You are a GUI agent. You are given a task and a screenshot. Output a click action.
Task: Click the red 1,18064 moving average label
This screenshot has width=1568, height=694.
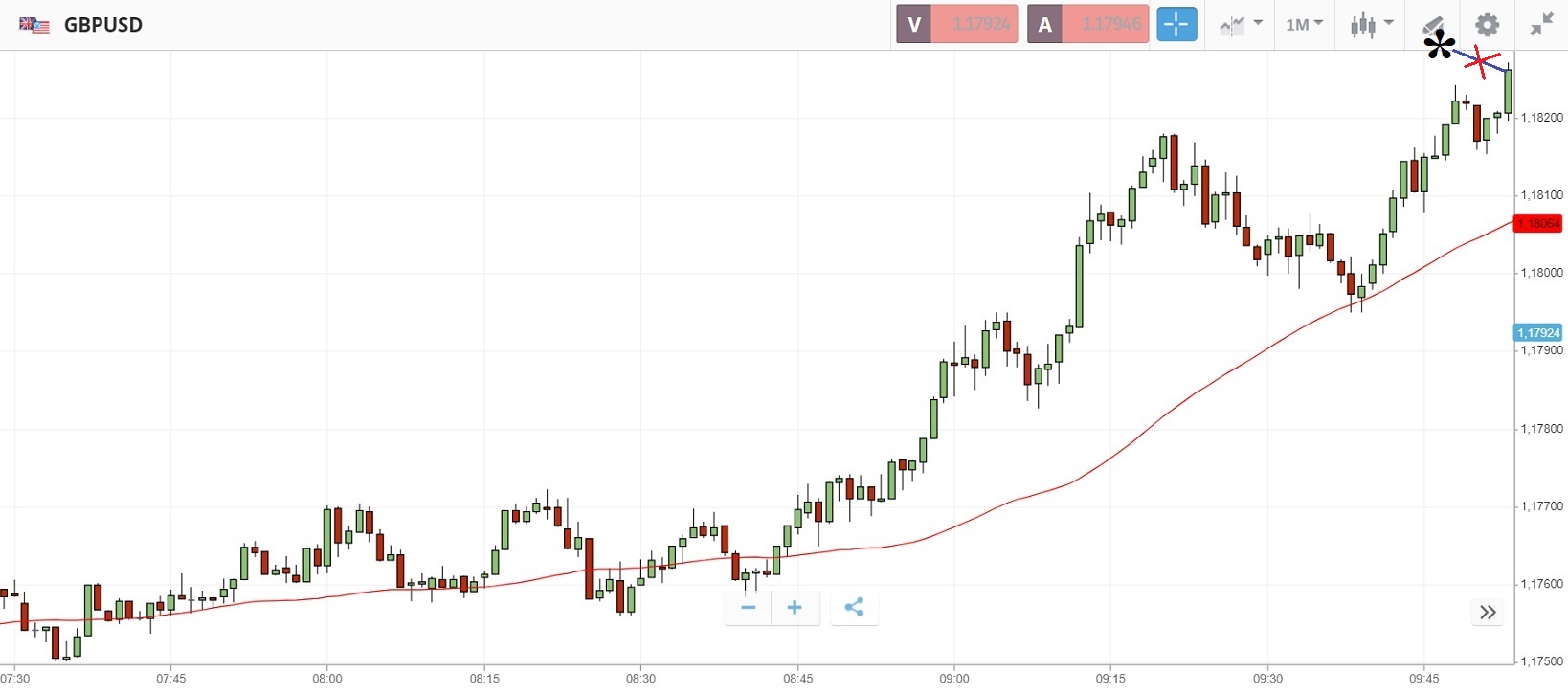click(x=1538, y=224)
